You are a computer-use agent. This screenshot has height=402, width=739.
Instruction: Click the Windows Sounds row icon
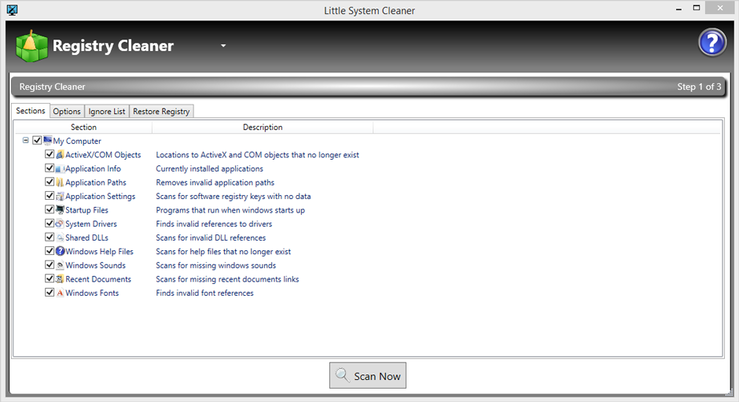[60, 265]
